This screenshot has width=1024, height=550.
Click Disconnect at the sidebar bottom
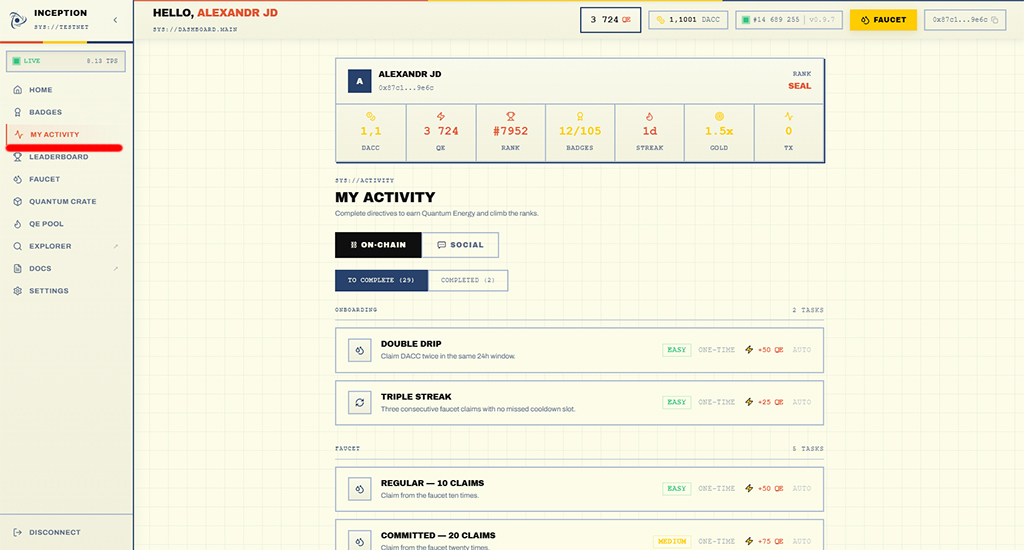pos(54,532)
